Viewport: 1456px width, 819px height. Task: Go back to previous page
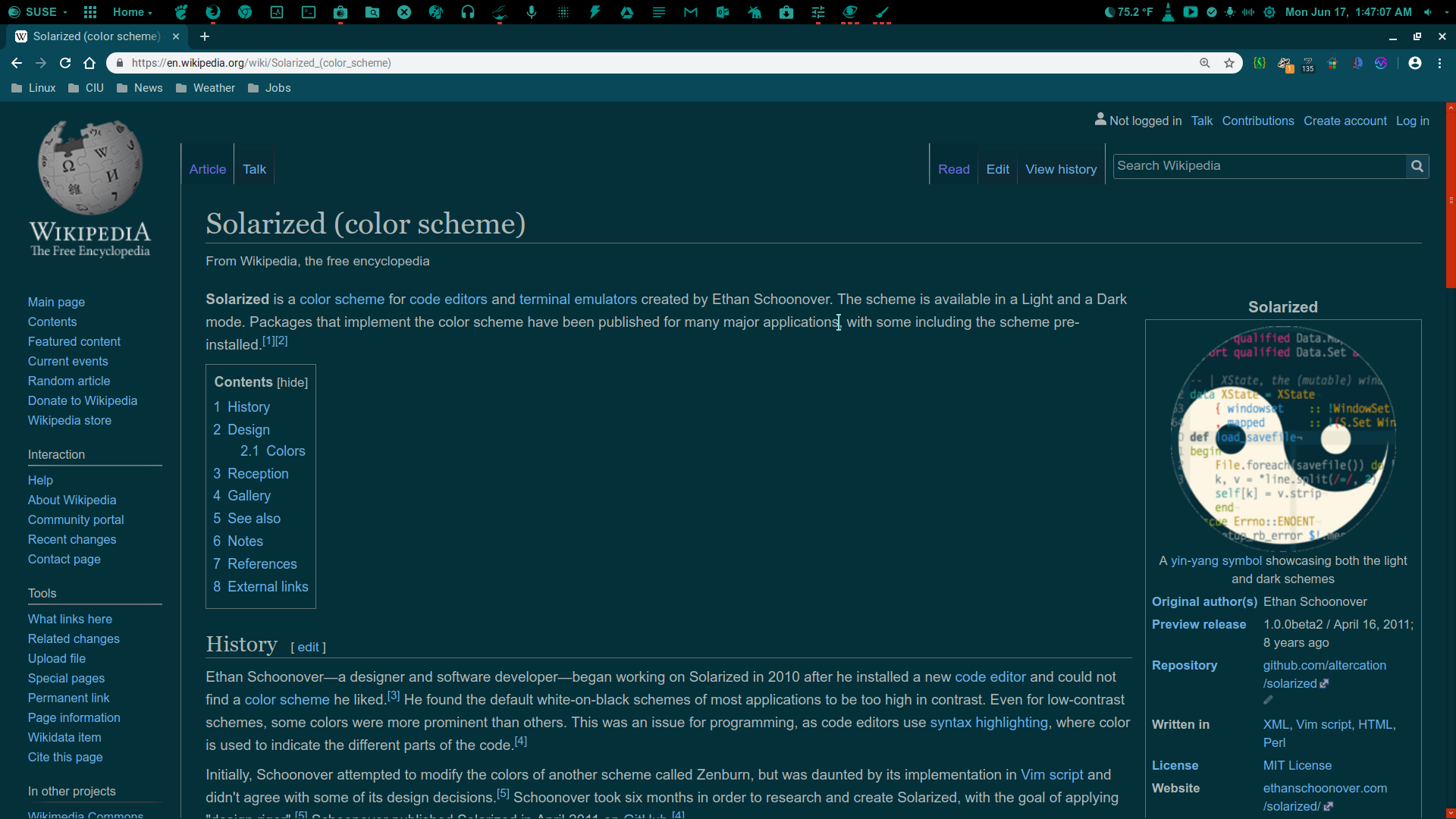(x=17, y=63)
